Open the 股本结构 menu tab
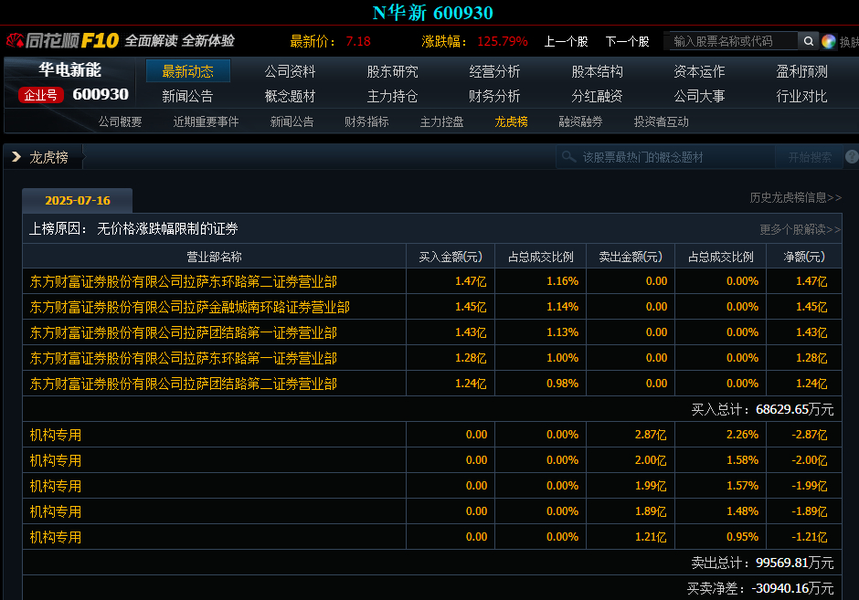The image size is (859, 600). coord(597,72)
